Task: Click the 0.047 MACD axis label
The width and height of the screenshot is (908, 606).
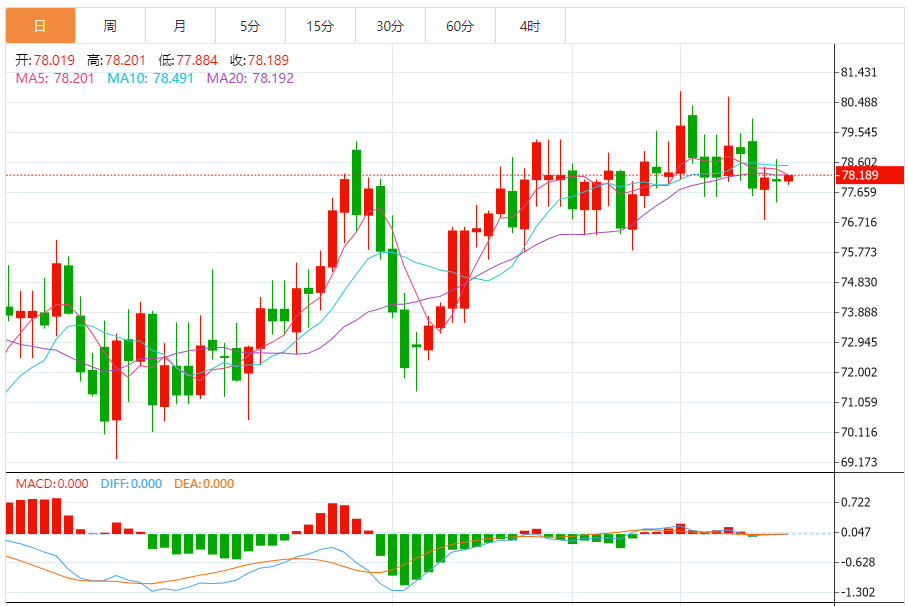Action: click(x=855, y=532)
